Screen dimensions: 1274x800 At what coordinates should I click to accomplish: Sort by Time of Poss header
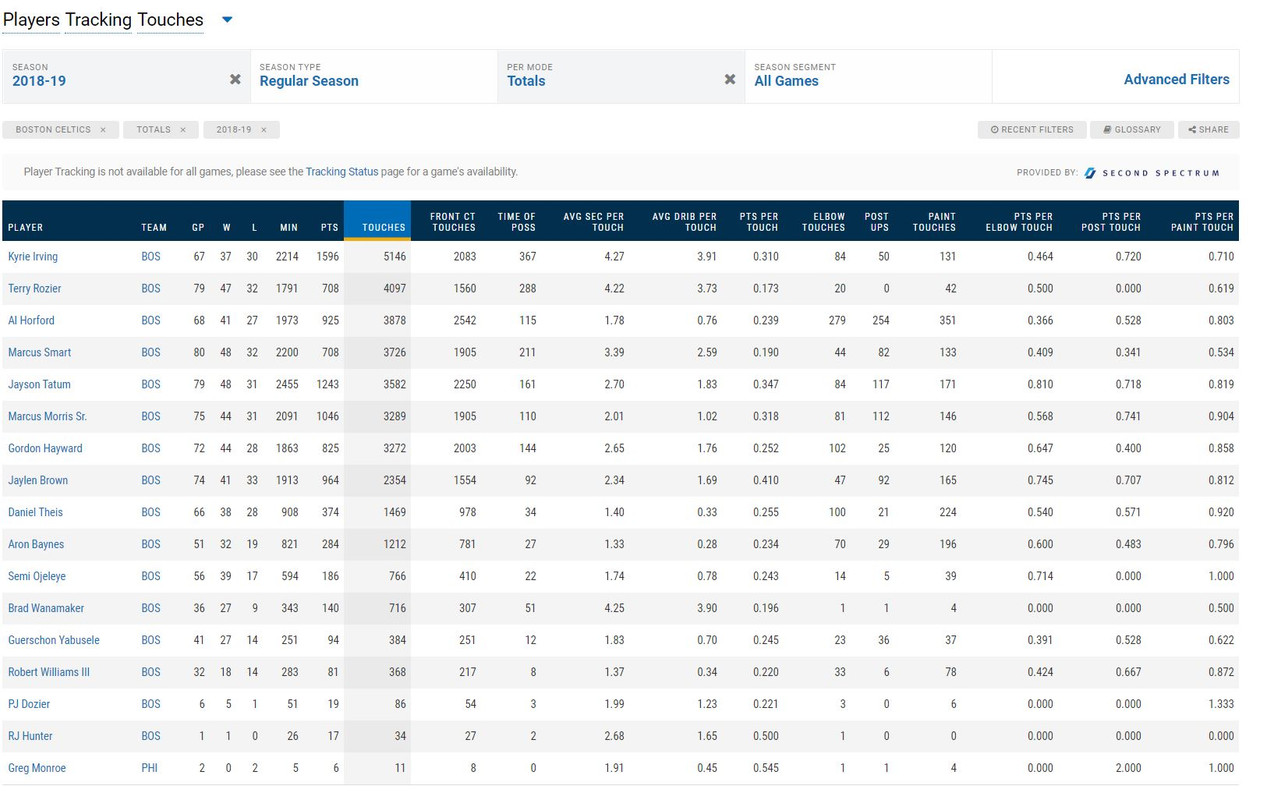pos(517,222)
